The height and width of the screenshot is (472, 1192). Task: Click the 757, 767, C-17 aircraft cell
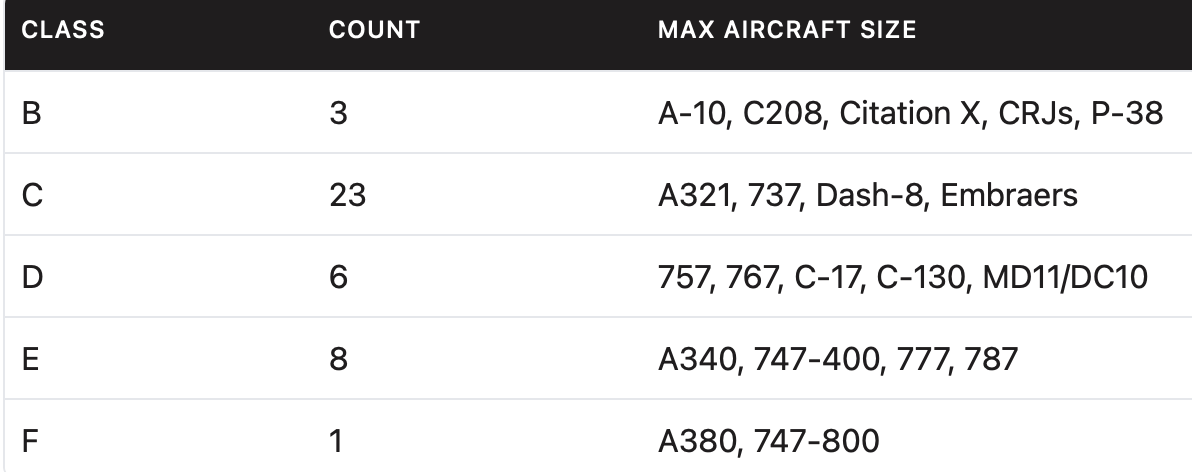[x=902, y=277]
